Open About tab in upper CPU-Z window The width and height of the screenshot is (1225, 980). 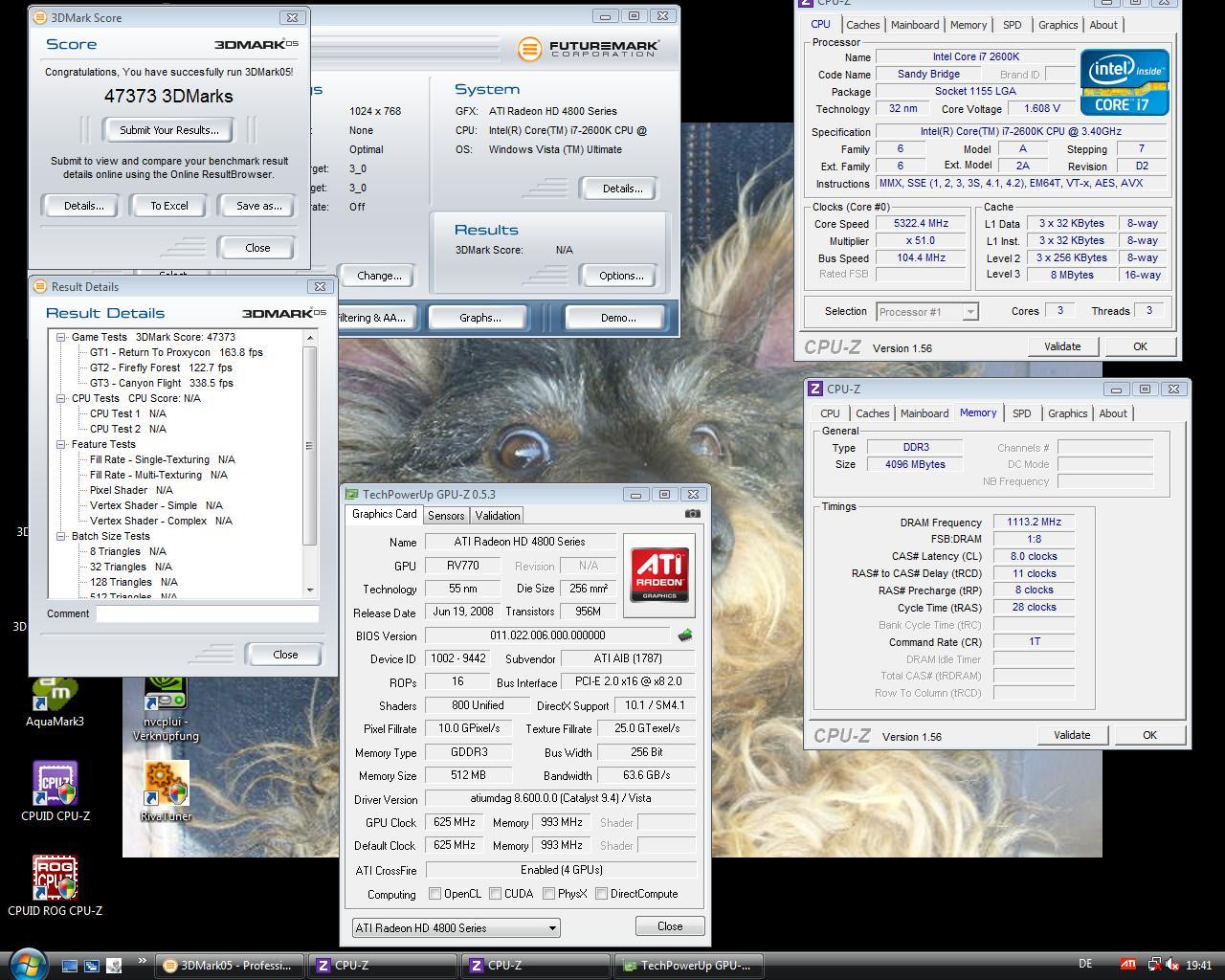click(x=1103, y=25)
